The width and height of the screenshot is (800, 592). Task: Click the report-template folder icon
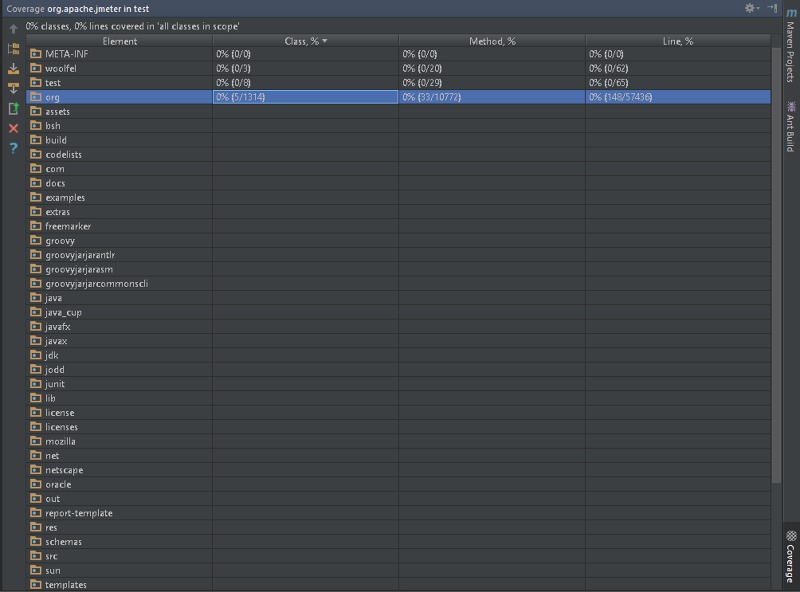[35, 513]
